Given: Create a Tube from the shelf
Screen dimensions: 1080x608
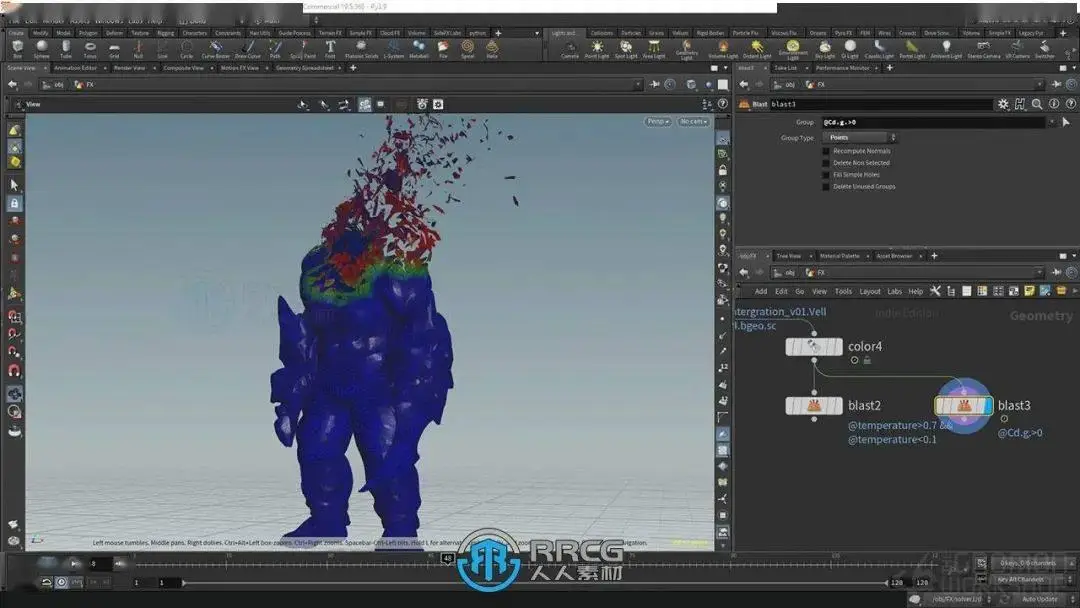Looking at the screenshot, I should [x=65, y=48].
